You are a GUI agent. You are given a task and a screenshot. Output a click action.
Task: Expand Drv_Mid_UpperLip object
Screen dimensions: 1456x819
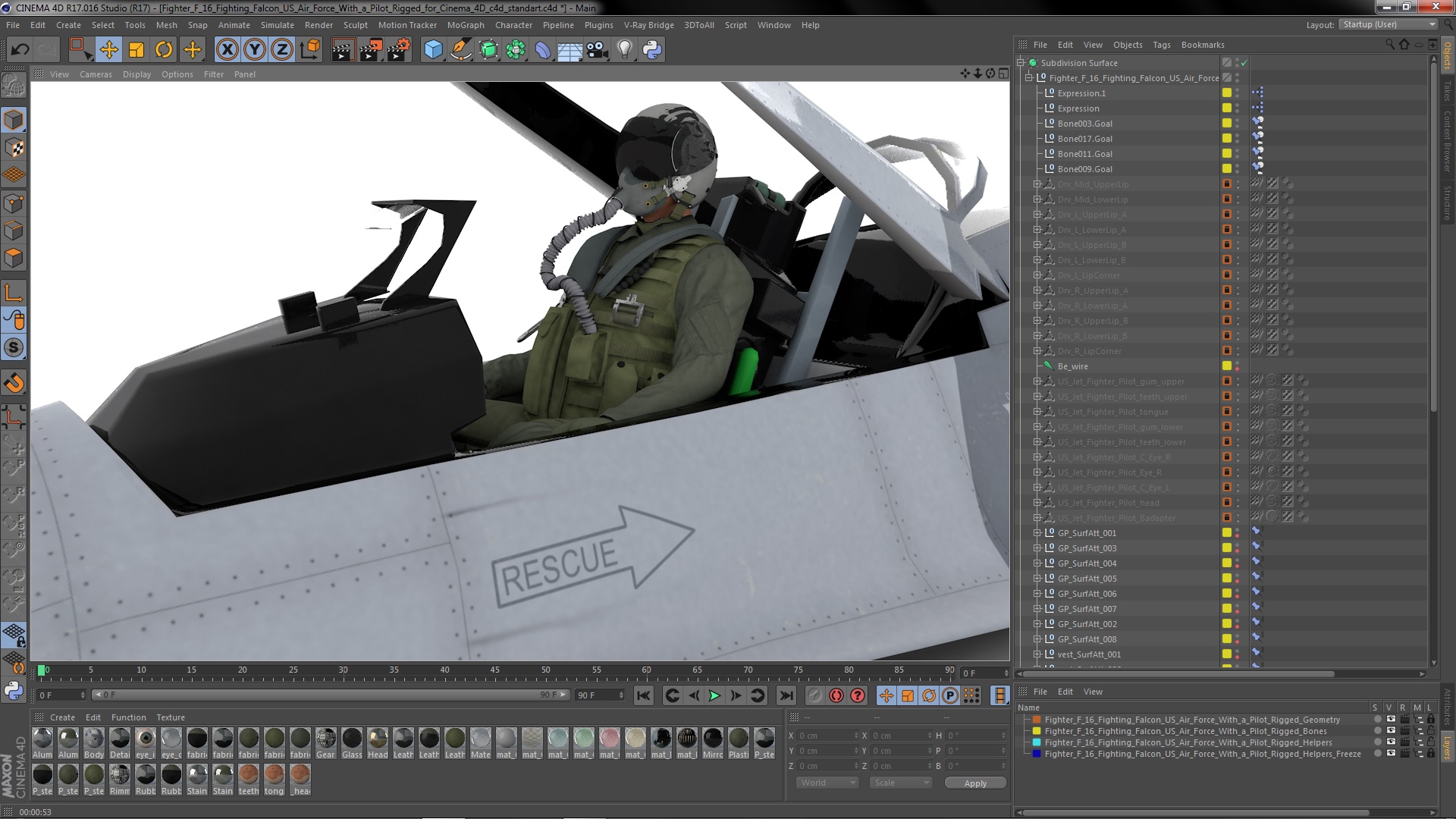click(x=1037, y=184)
